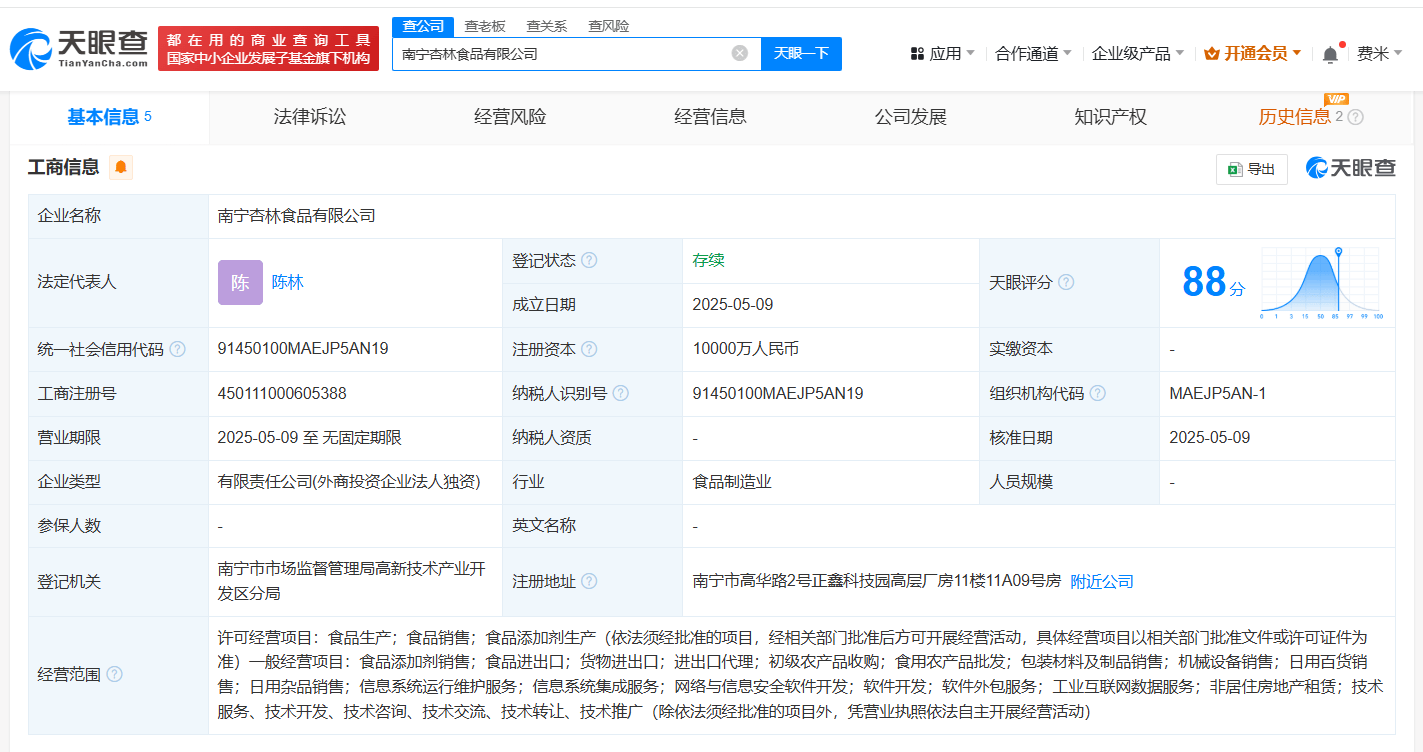Open the 企业级产品 dropdown
The height and width of the screenshot is (752, 1423).
click(x=1137, y=54)
